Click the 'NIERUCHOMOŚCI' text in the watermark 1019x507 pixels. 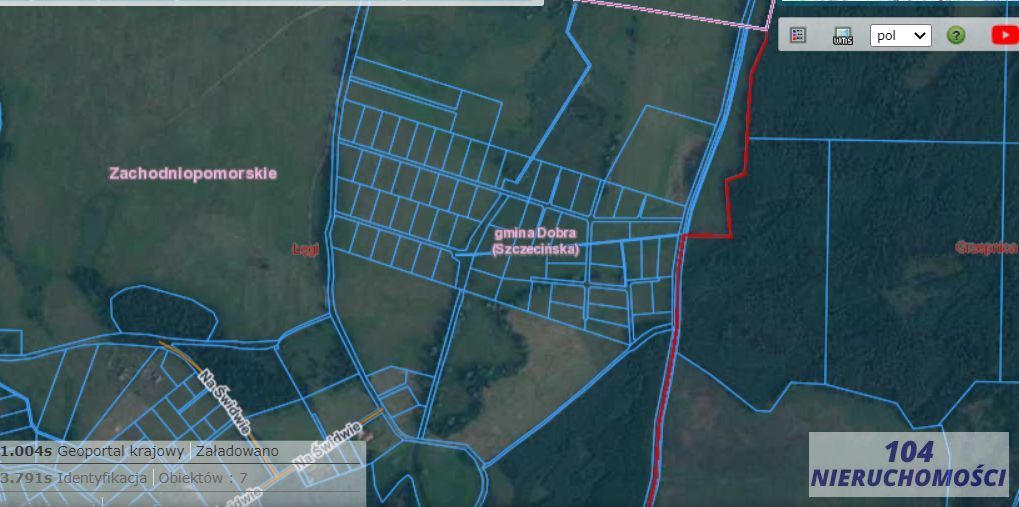[908, 479]
